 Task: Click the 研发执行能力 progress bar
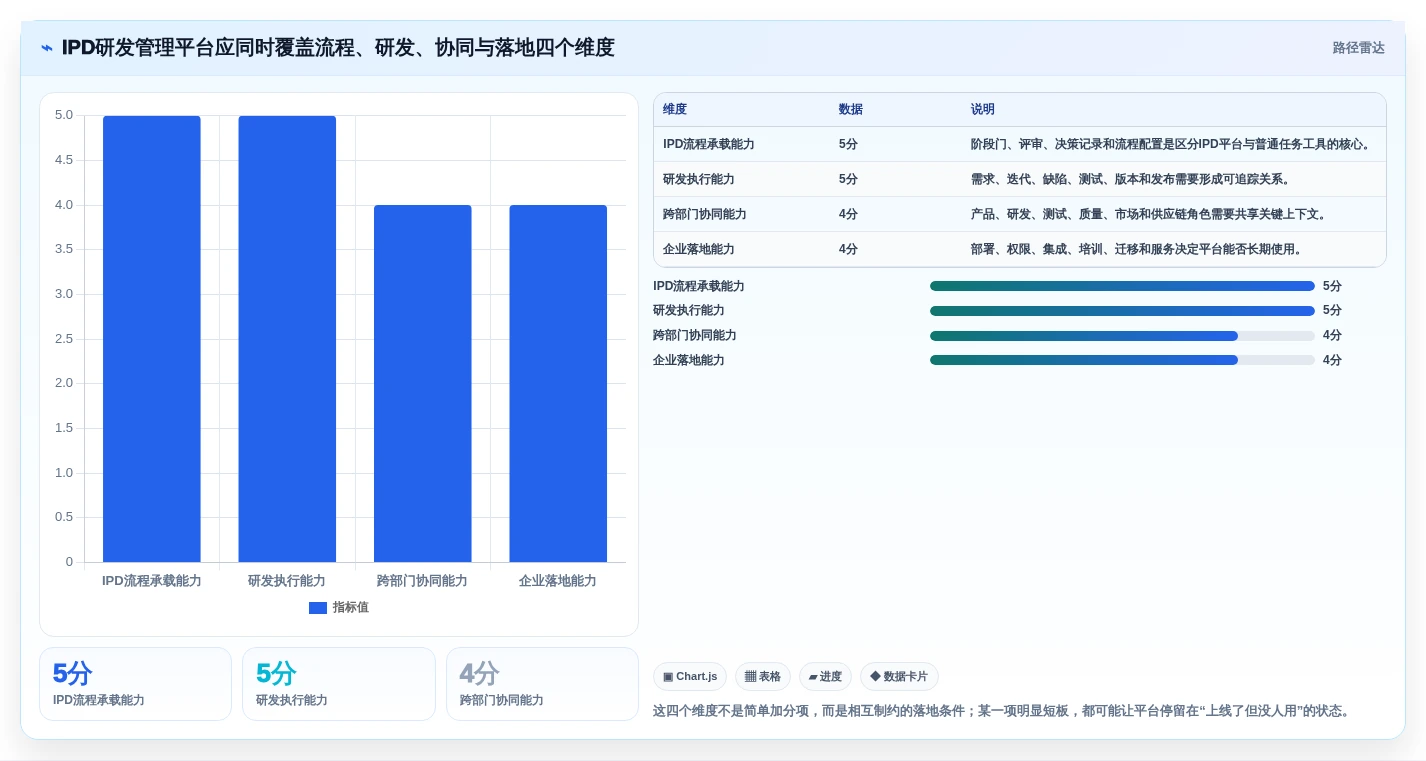[1122, 311]
